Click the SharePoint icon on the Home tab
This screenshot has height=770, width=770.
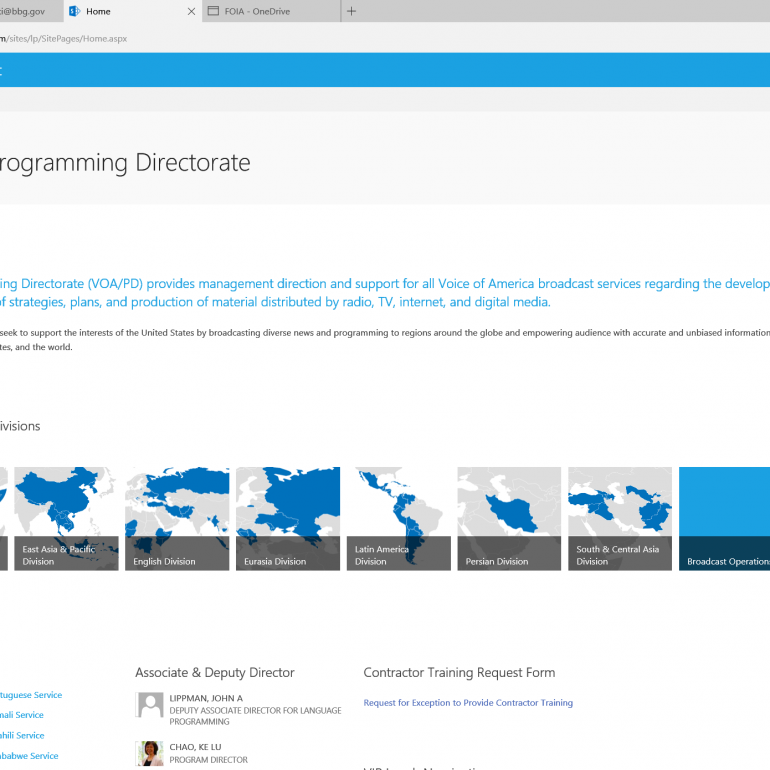74,11
